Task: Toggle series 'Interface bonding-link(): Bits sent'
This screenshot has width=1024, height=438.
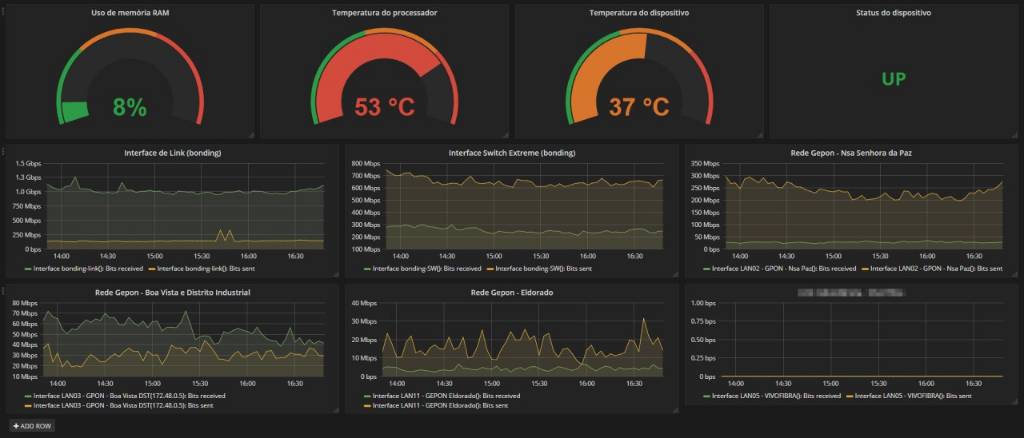Action: 207,268
